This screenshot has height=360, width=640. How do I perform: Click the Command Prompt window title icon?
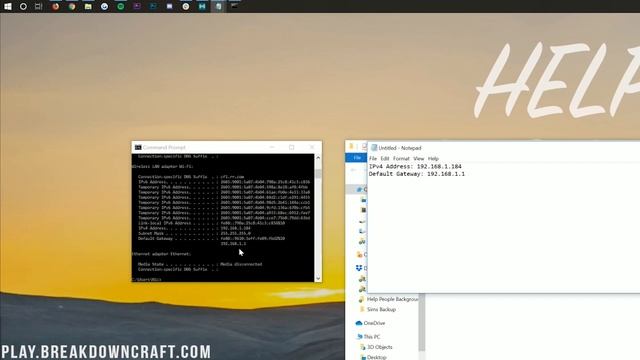pyautogui.click(x=138, y=147)
